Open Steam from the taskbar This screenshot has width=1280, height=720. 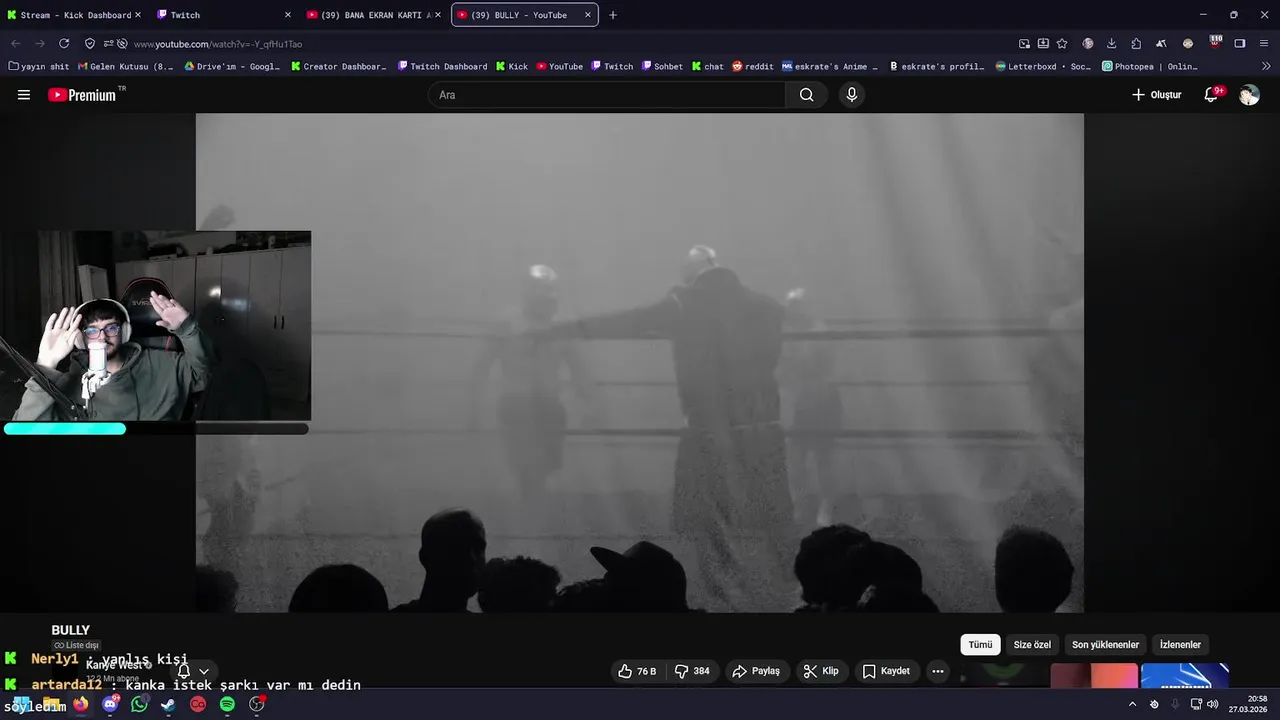point(168,704)
